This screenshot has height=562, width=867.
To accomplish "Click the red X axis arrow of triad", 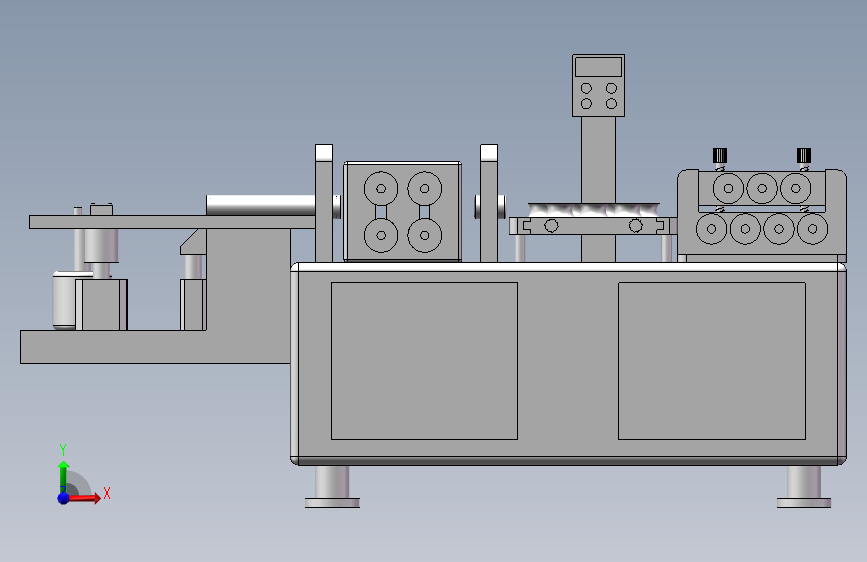I will 84,498.
